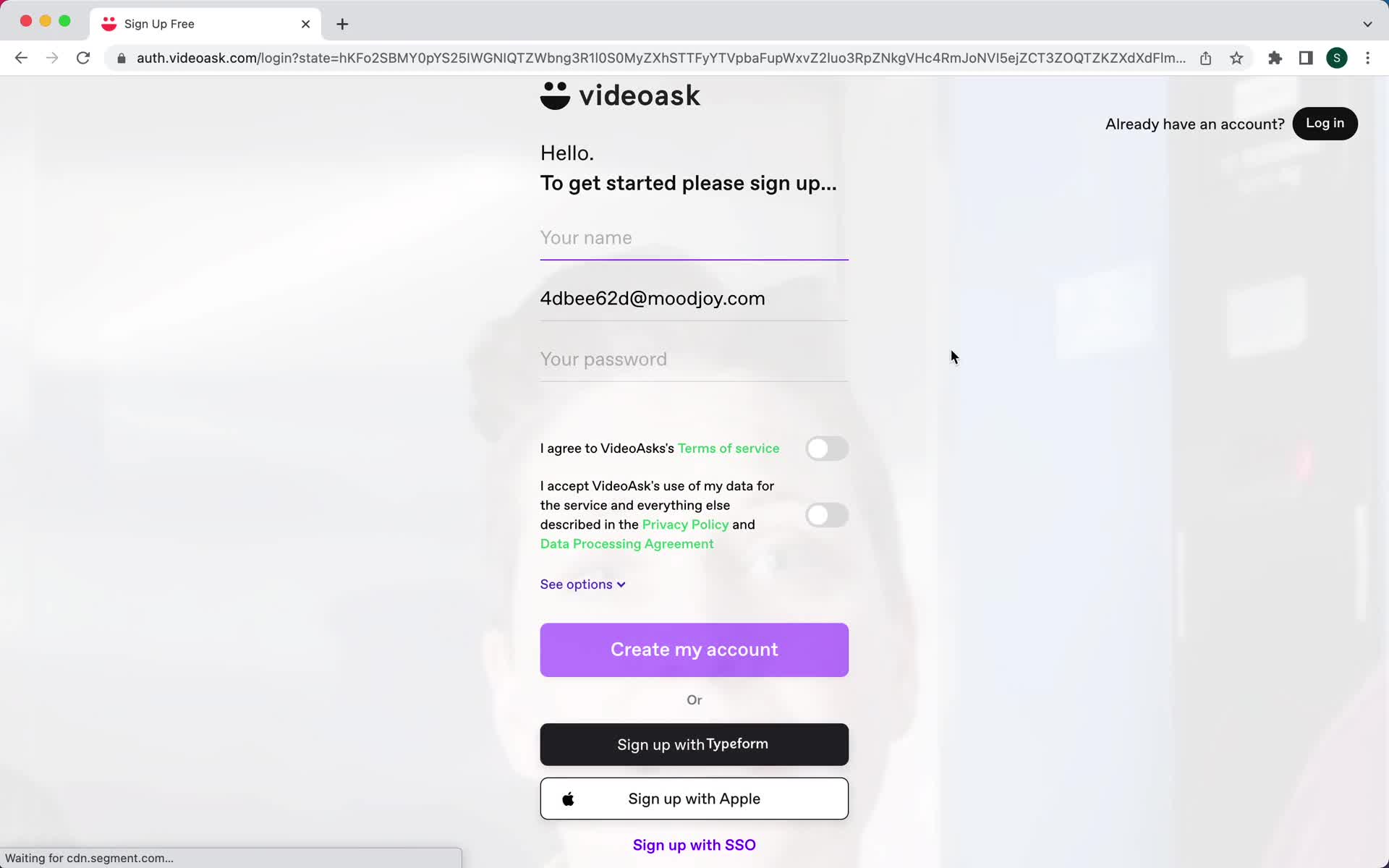Click the Privacy Policy link

click(x=686, y=524)
